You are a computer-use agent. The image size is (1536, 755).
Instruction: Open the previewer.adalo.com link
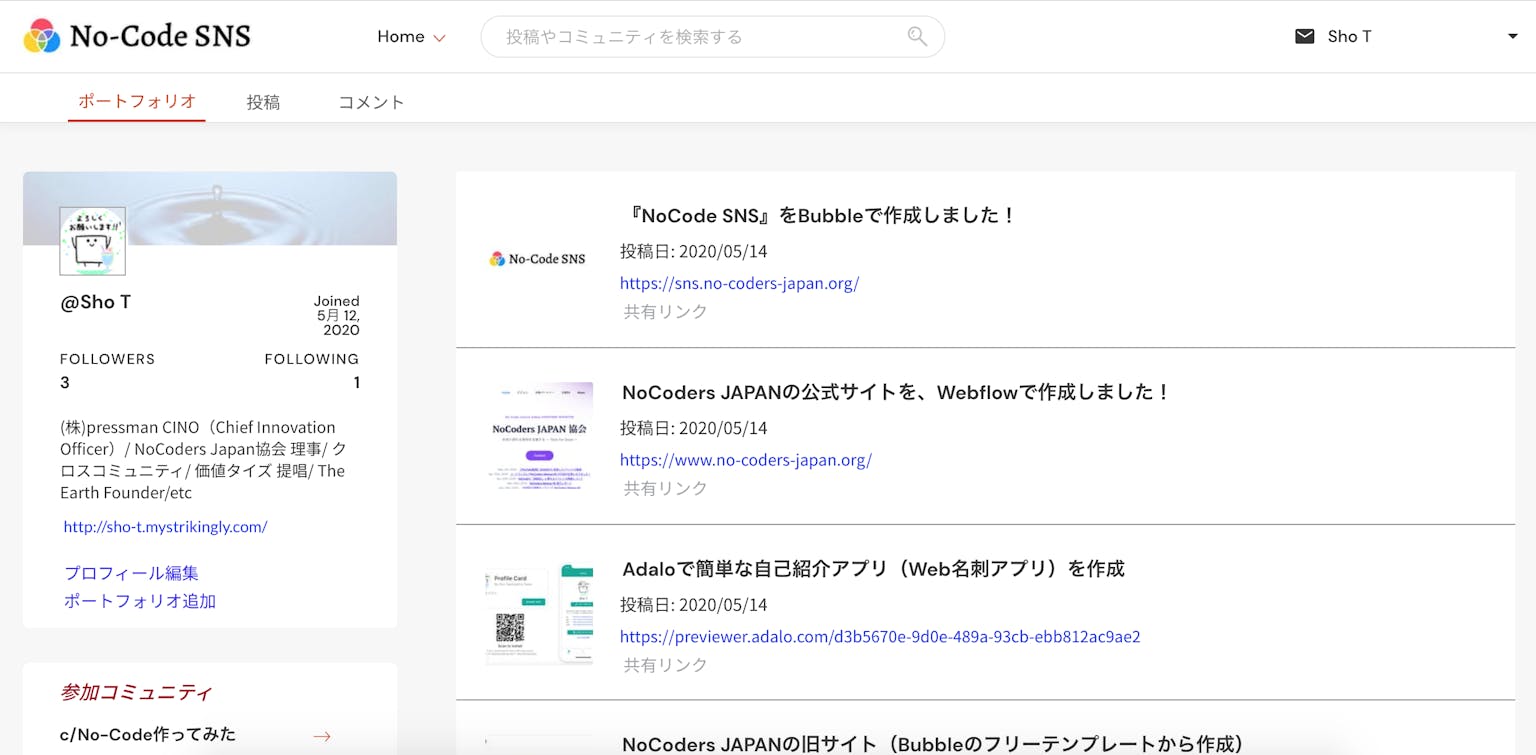tap(879, 637)
